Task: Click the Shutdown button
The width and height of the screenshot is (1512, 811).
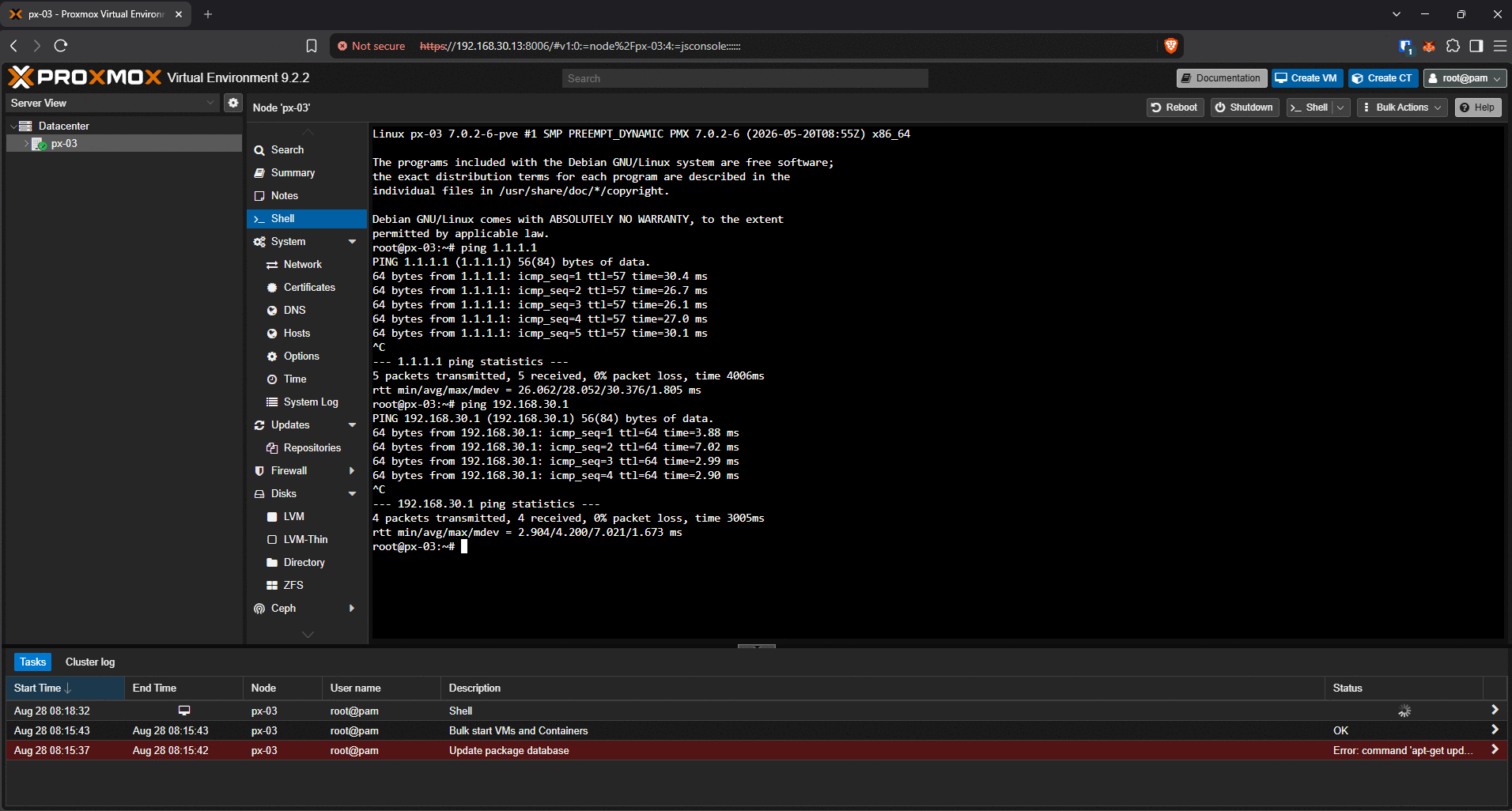Action: point(1244,108)
